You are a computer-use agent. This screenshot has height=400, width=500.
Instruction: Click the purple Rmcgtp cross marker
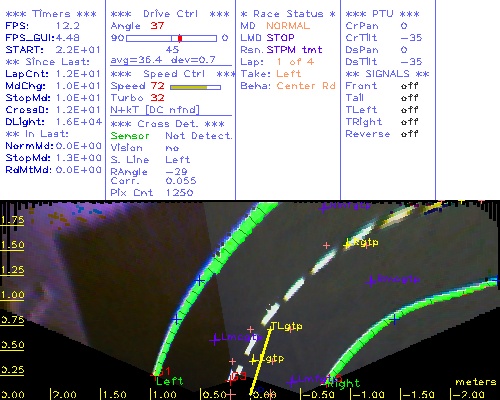pos(371,282)
